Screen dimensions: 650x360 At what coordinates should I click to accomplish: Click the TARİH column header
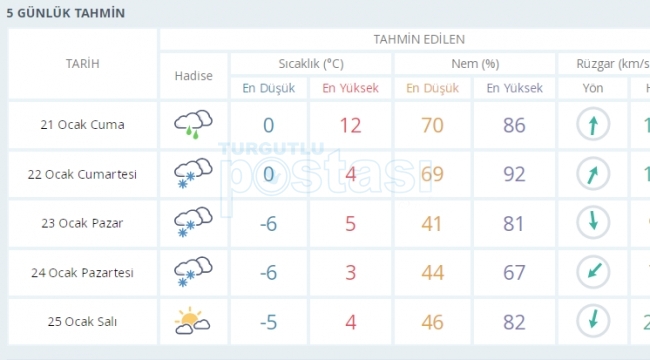(82, 64)
